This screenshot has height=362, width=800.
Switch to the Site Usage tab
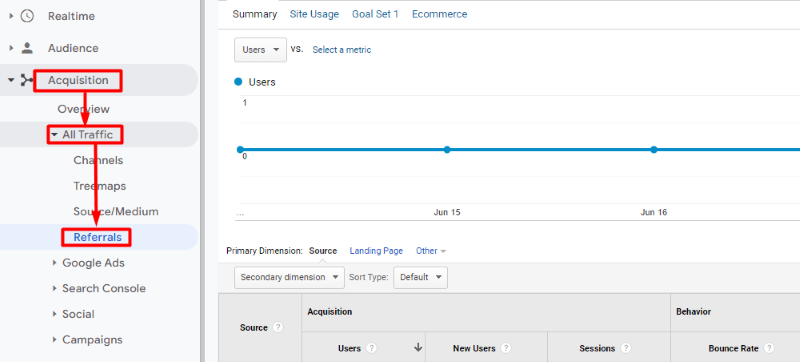tap(314, 14)
